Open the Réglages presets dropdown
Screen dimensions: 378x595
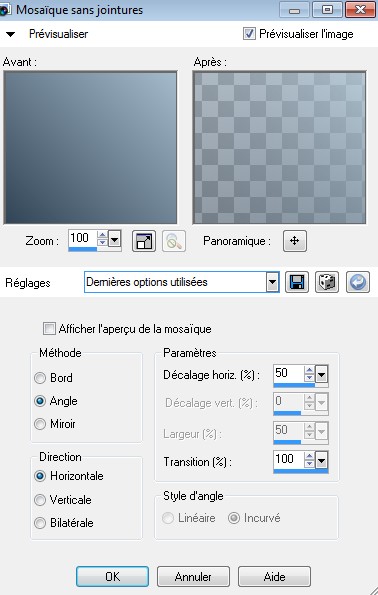coord(272,282)
